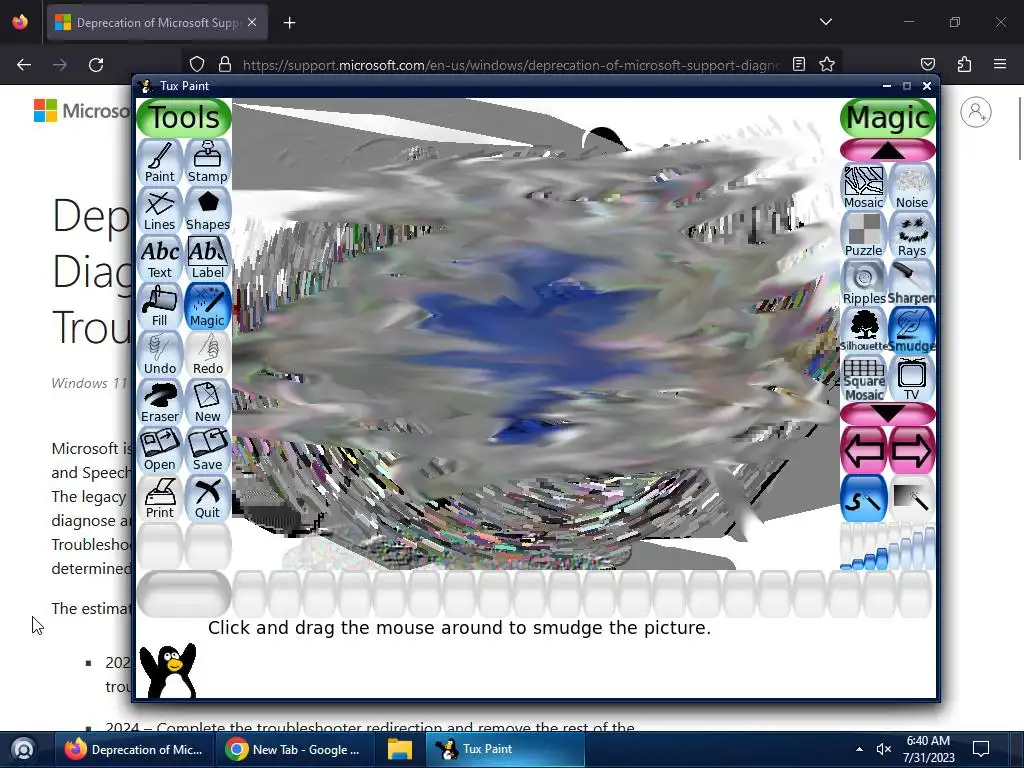Viewport: 1024px width, 768px height.
Task: Open File Explorer from the taskbar
Action: (x=400, y=750)
